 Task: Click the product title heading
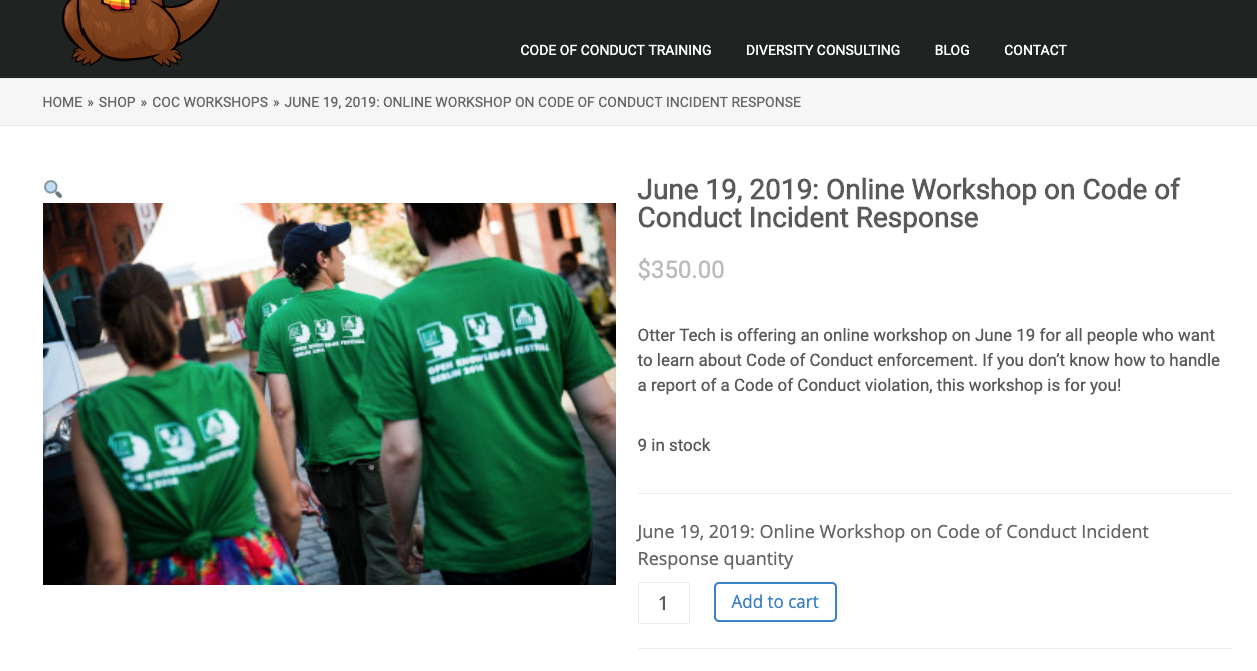pyautogui.click(x=908, y=203)
